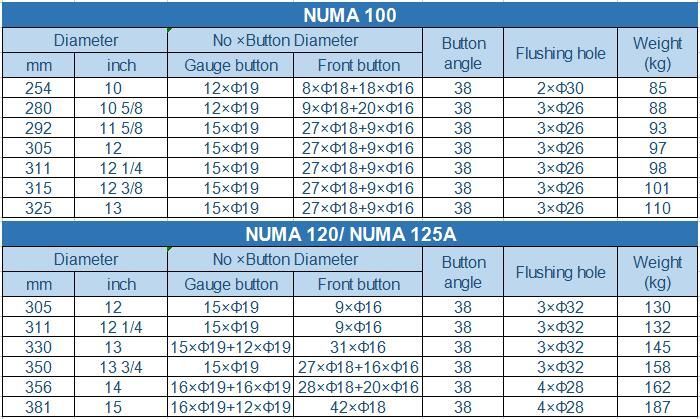
Task: Click the 12 3/8 inch cell
Action: (121, 188)
